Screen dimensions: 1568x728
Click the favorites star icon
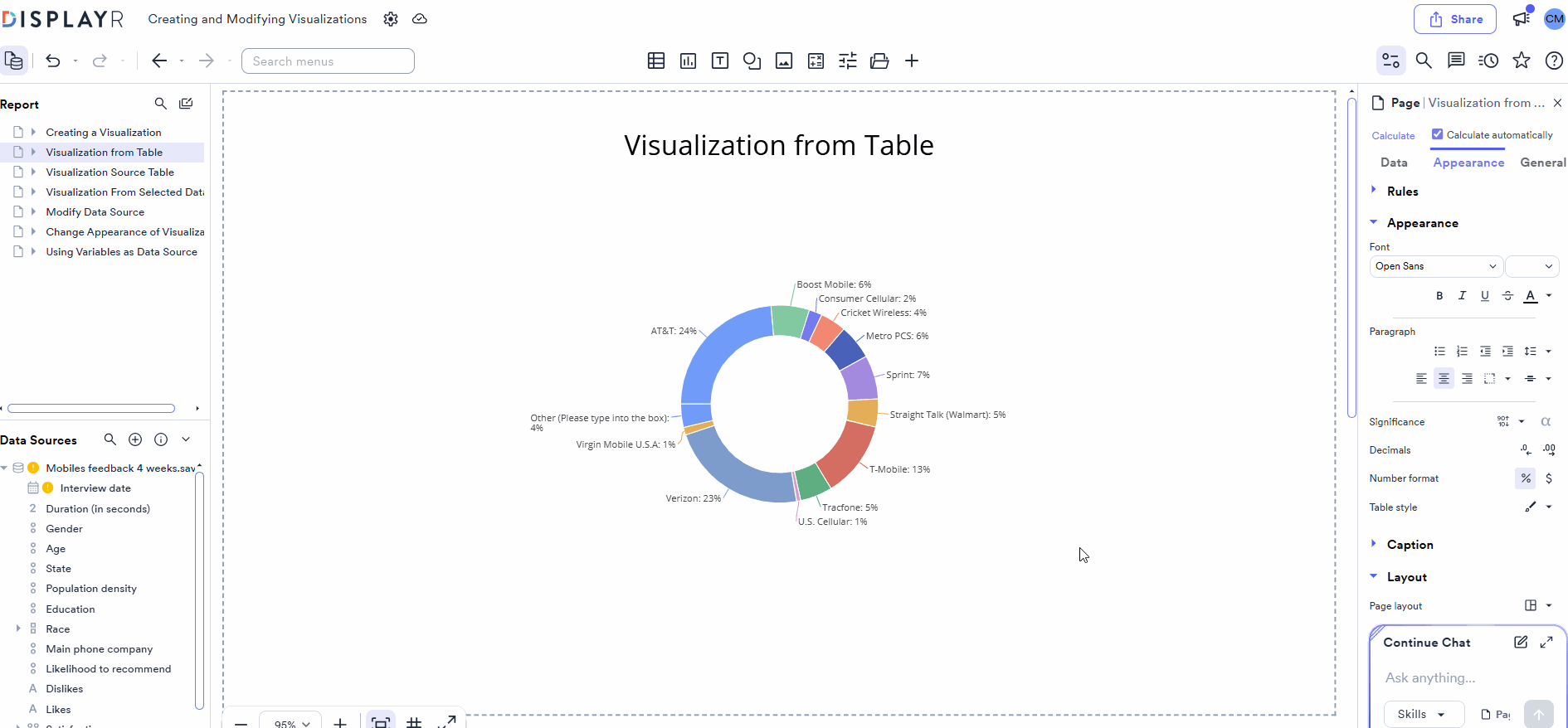pyautogui.click(x=1522, y=61)
